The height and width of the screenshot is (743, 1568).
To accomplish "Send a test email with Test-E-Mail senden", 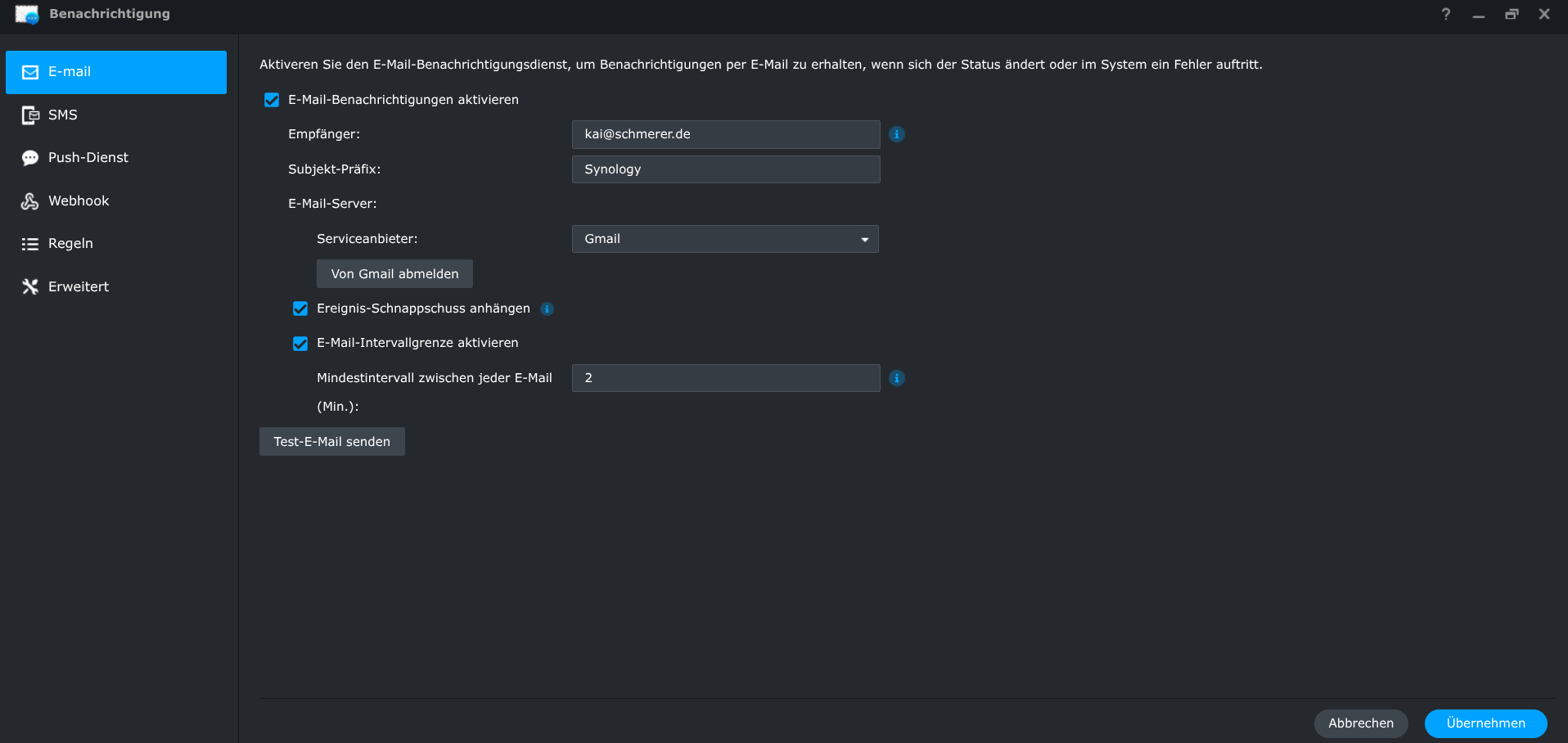I will pyautogui.click(x=331, y=442).
